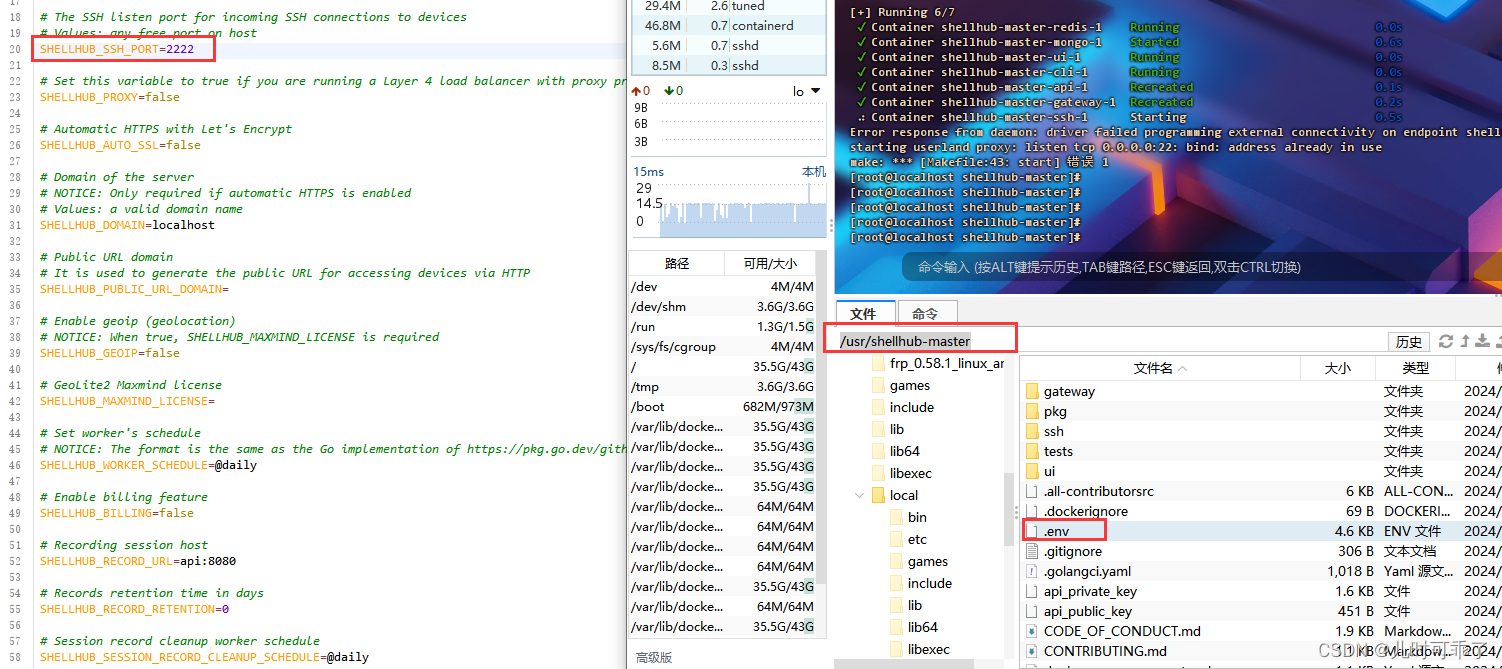1502x669 pixels.
Task: Select the tests folder in file list
Action: pos(1058,450)
